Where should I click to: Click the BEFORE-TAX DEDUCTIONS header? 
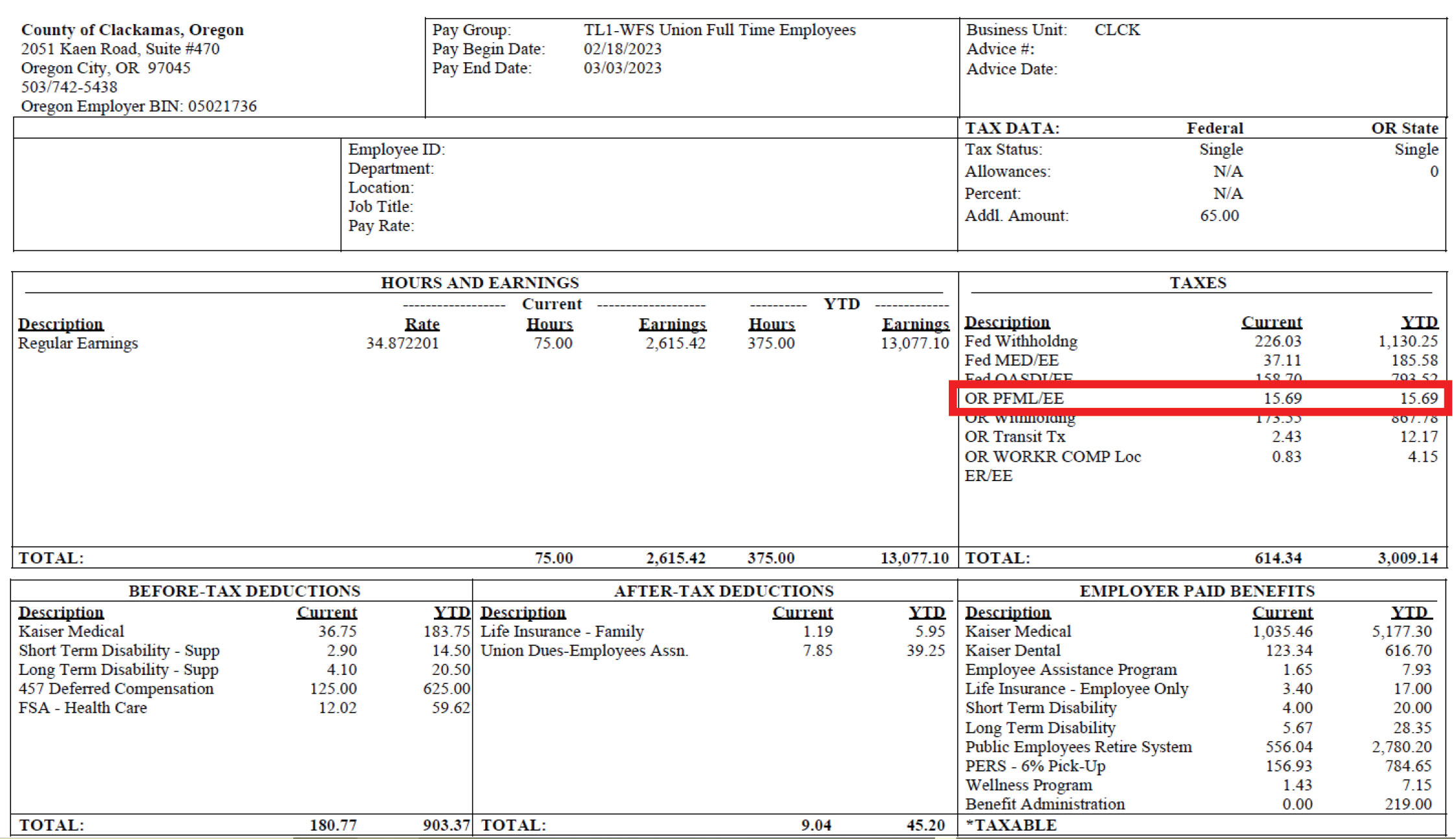point(244,591)
